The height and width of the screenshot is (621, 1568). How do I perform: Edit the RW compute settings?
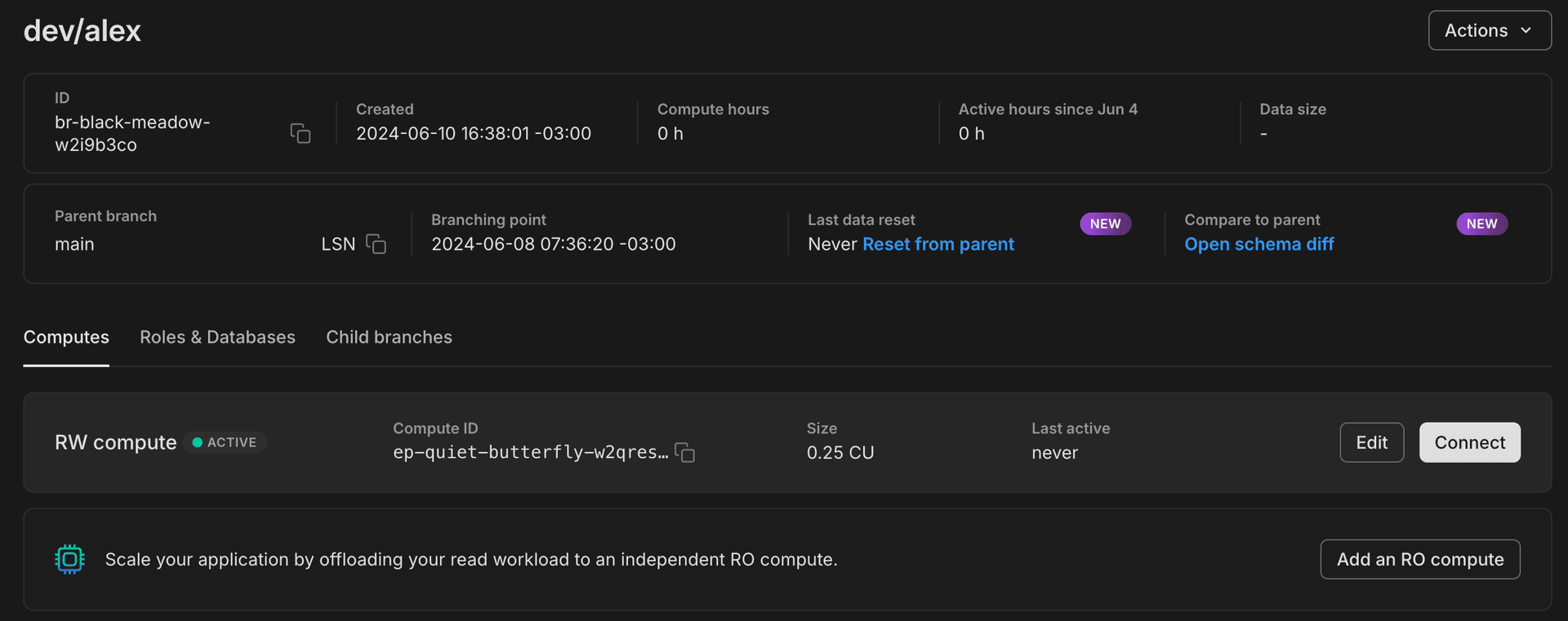(1371, 442)
